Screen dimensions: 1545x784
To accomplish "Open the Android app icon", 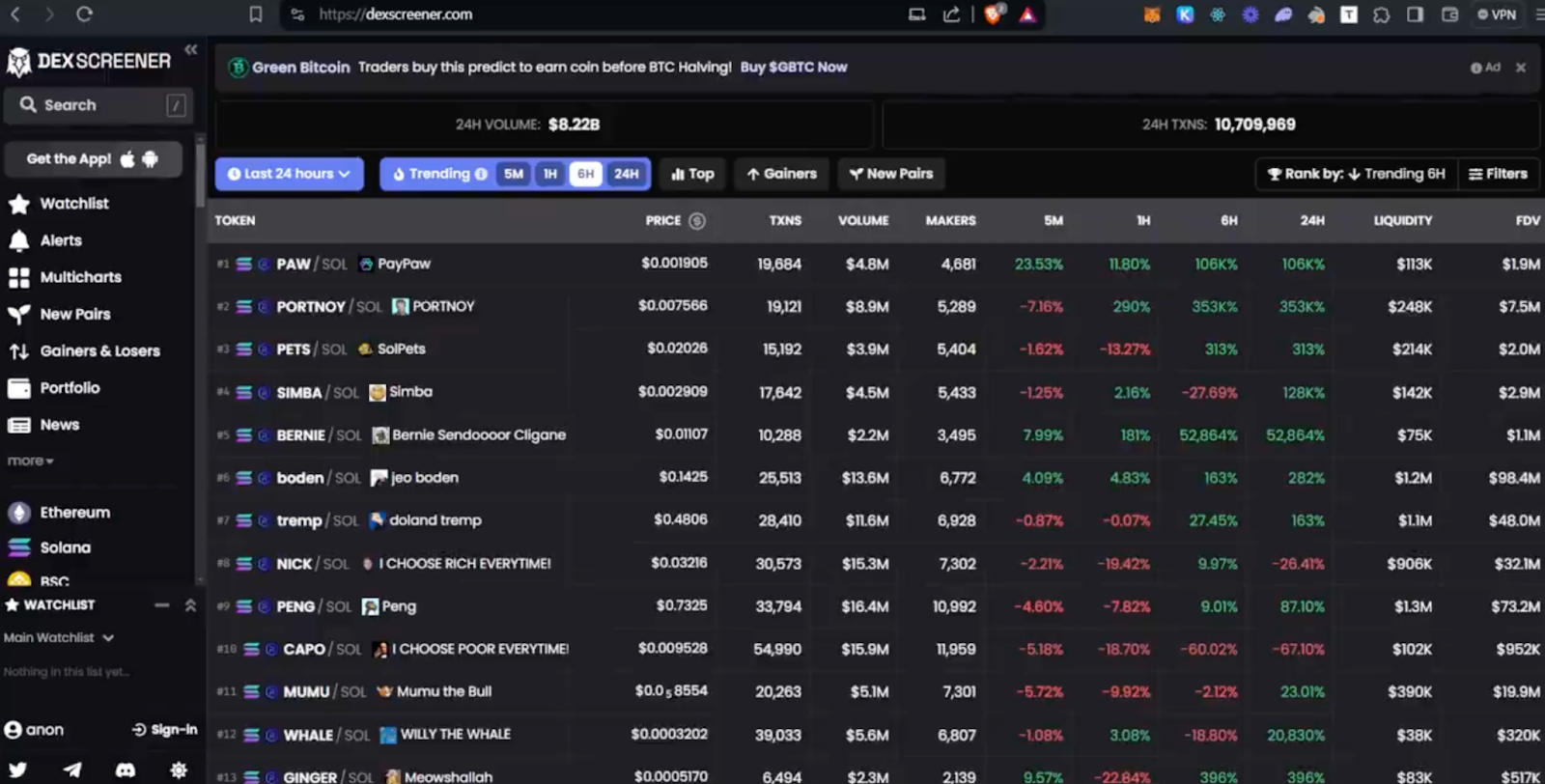I will click(x=150, y=159).
